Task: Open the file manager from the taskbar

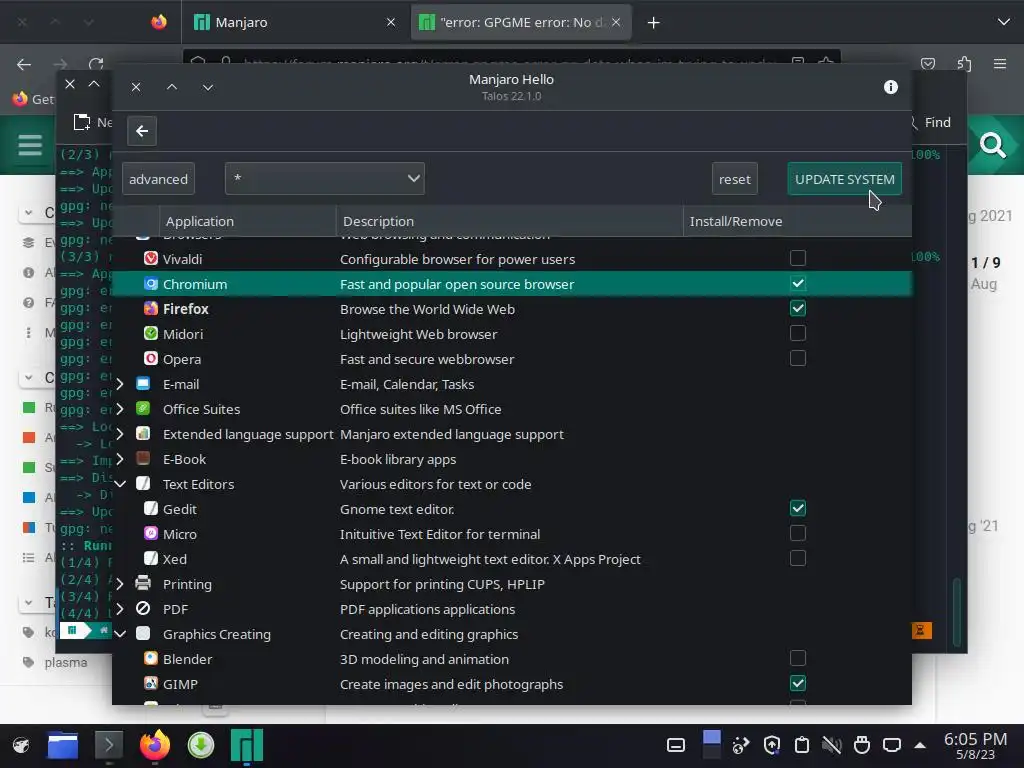Action: click(x=63, y=745)
